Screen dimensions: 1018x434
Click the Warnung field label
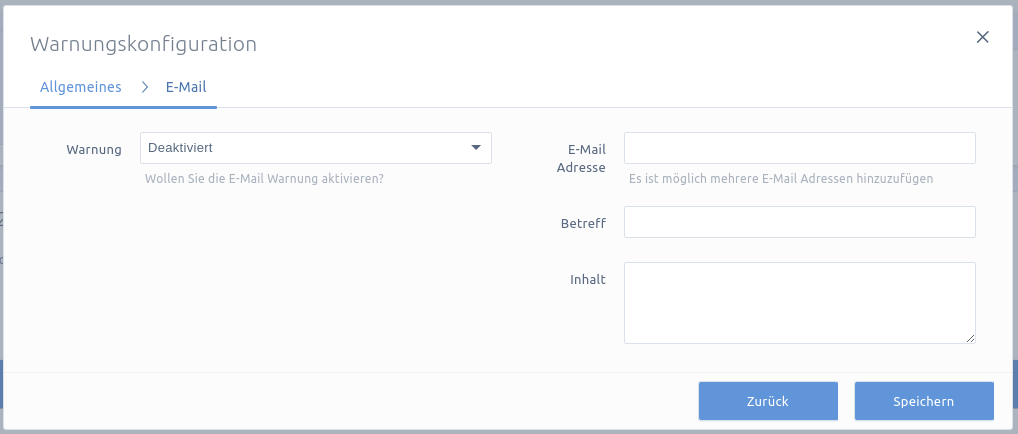(93, 149)
